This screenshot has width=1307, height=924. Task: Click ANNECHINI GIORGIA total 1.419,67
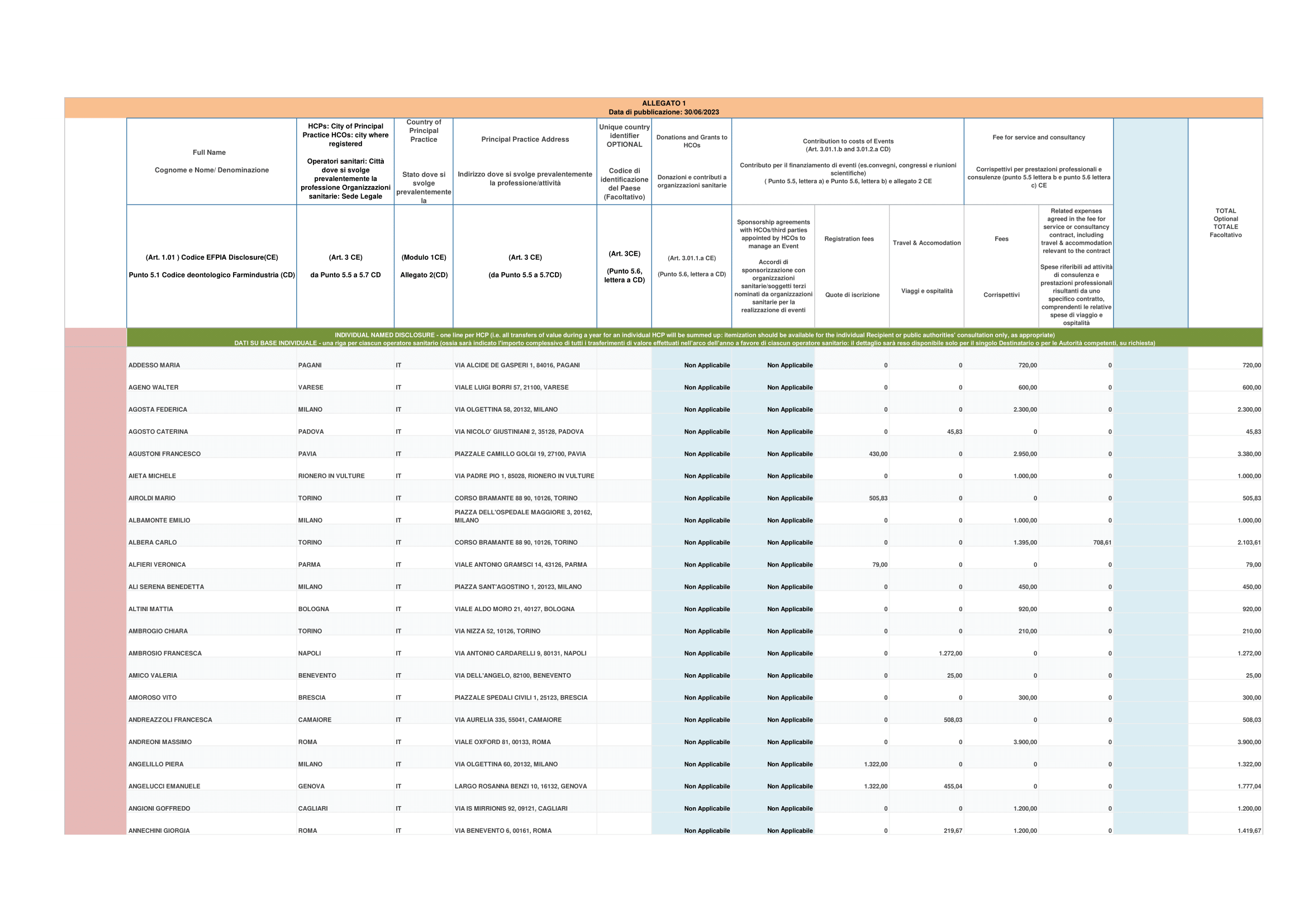(1249, 831)
